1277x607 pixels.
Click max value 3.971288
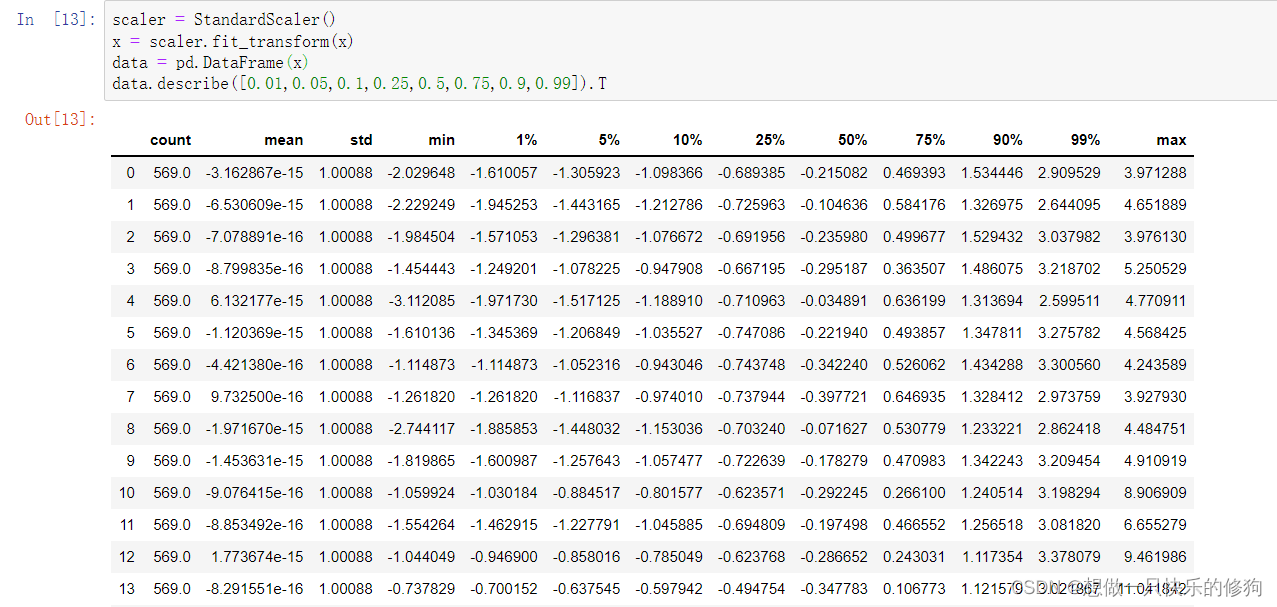[1155, 172]
